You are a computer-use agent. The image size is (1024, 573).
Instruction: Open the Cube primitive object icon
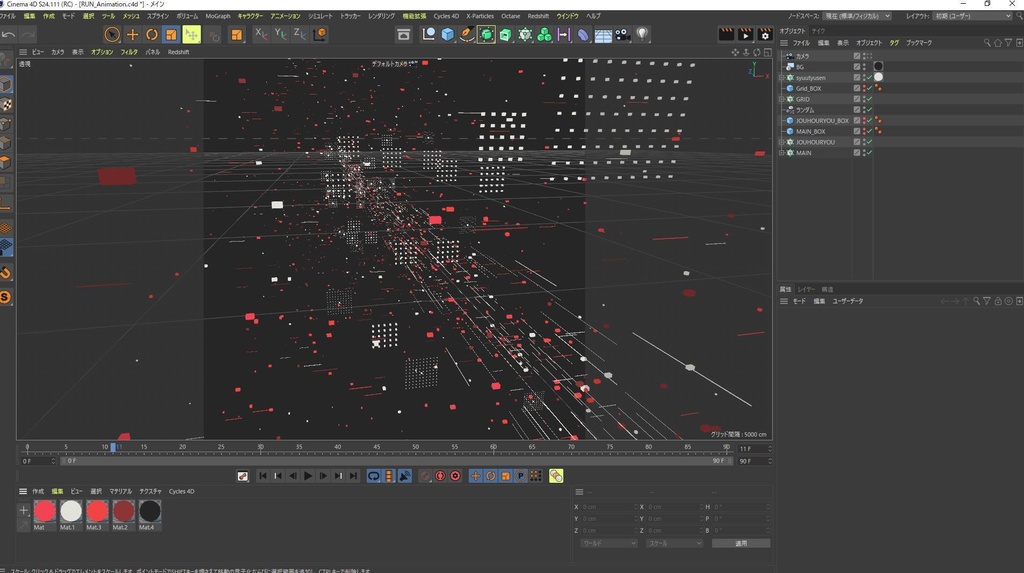pos(447,35)
